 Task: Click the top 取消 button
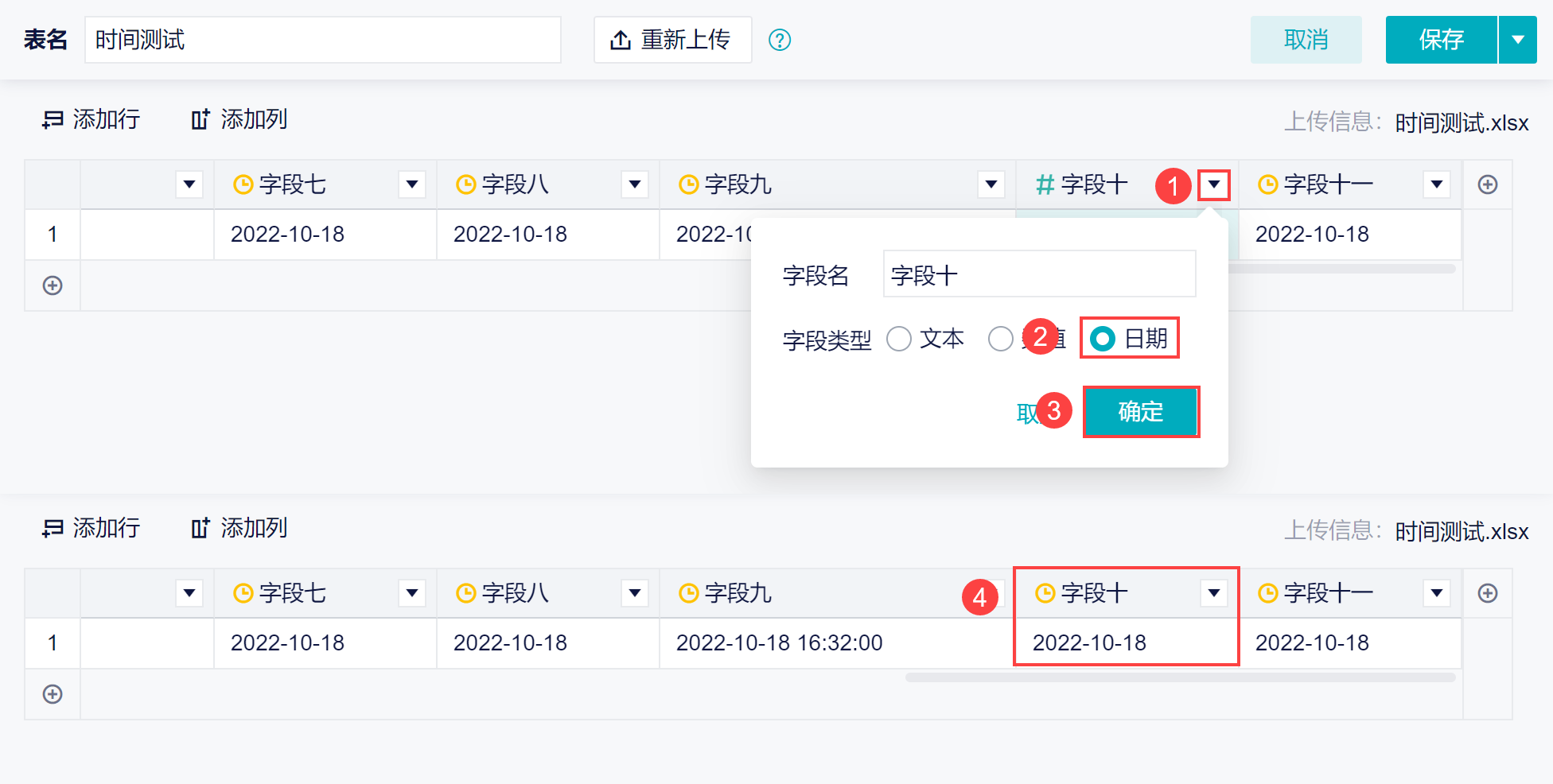(1306, 40)
